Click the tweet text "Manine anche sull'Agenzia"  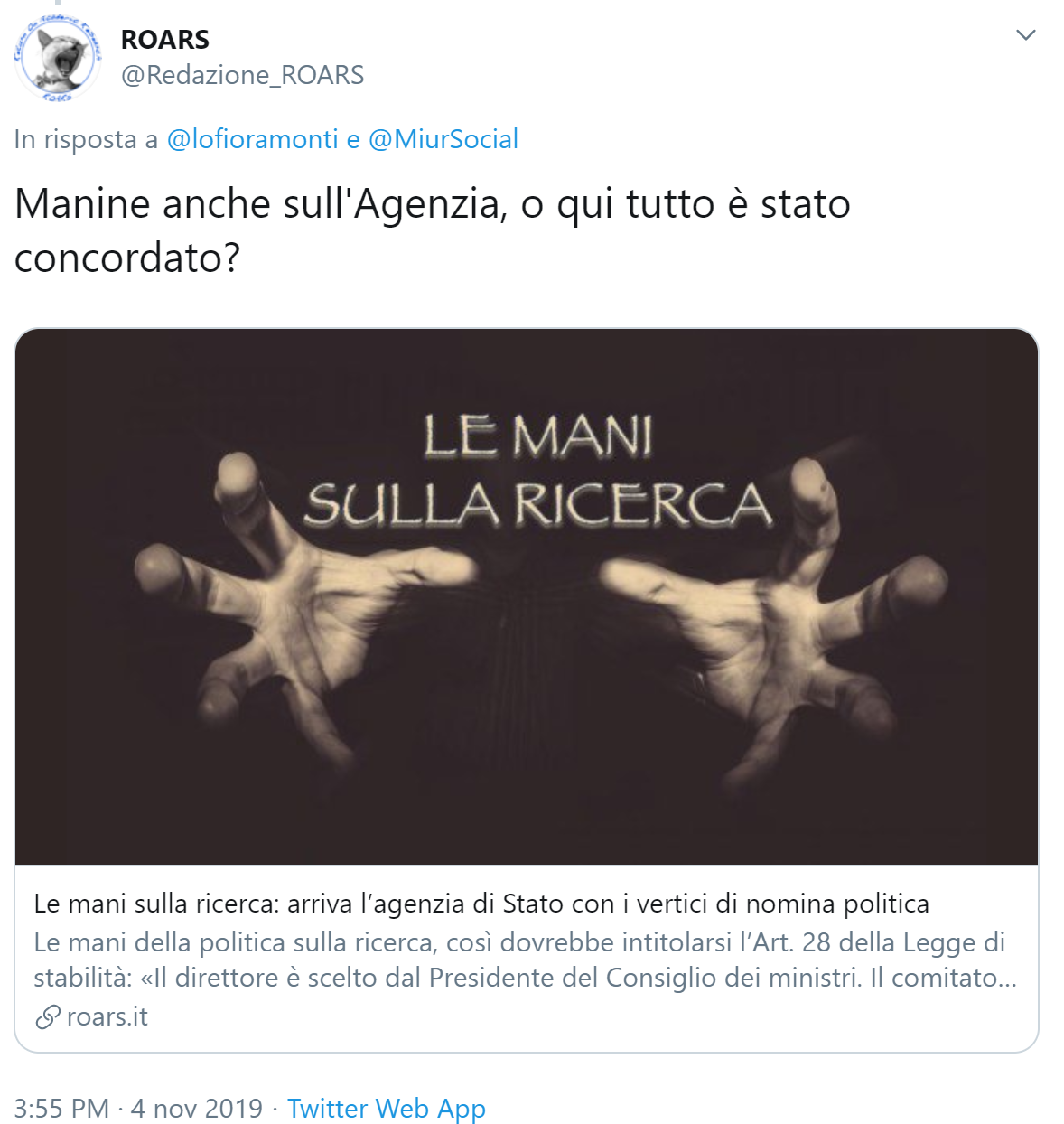click(x=258, y=204)
